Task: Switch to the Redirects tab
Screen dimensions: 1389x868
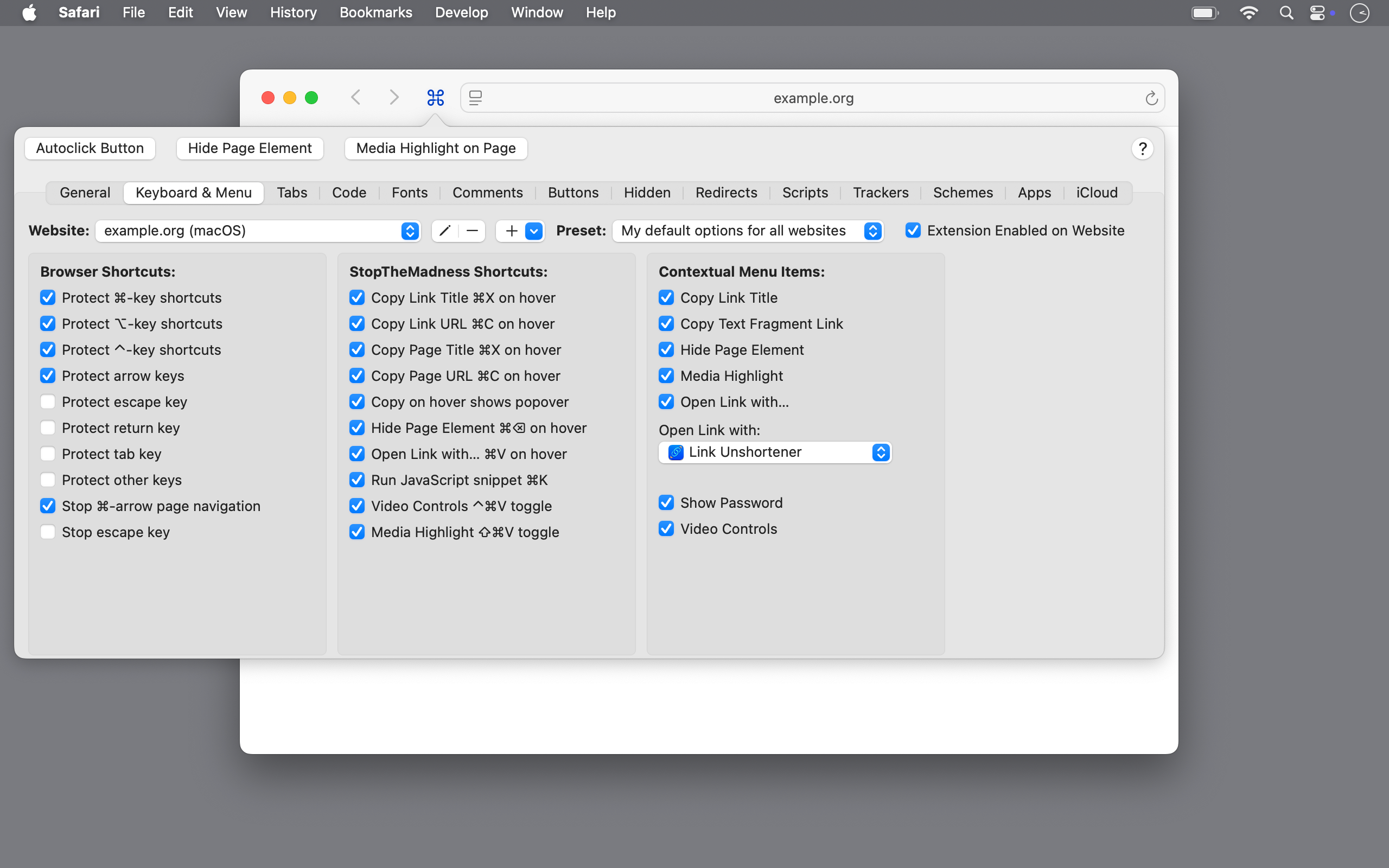Action: 726,192
